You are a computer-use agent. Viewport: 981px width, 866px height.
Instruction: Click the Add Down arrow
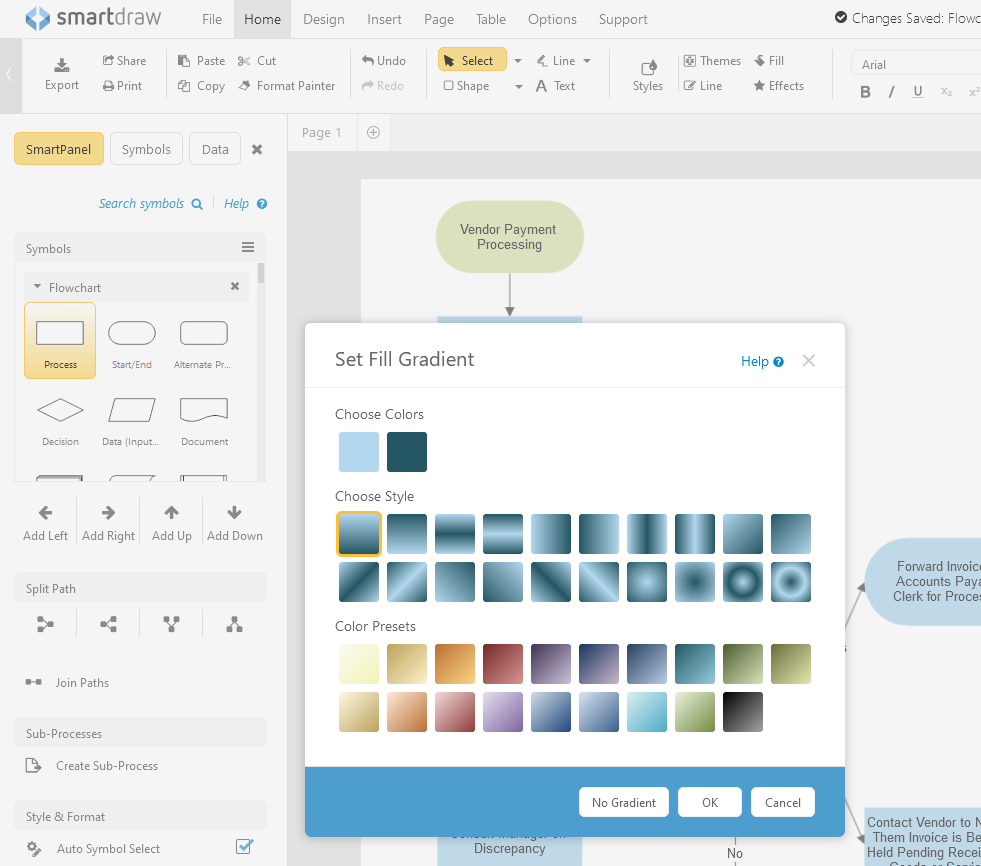coord(234,513)
